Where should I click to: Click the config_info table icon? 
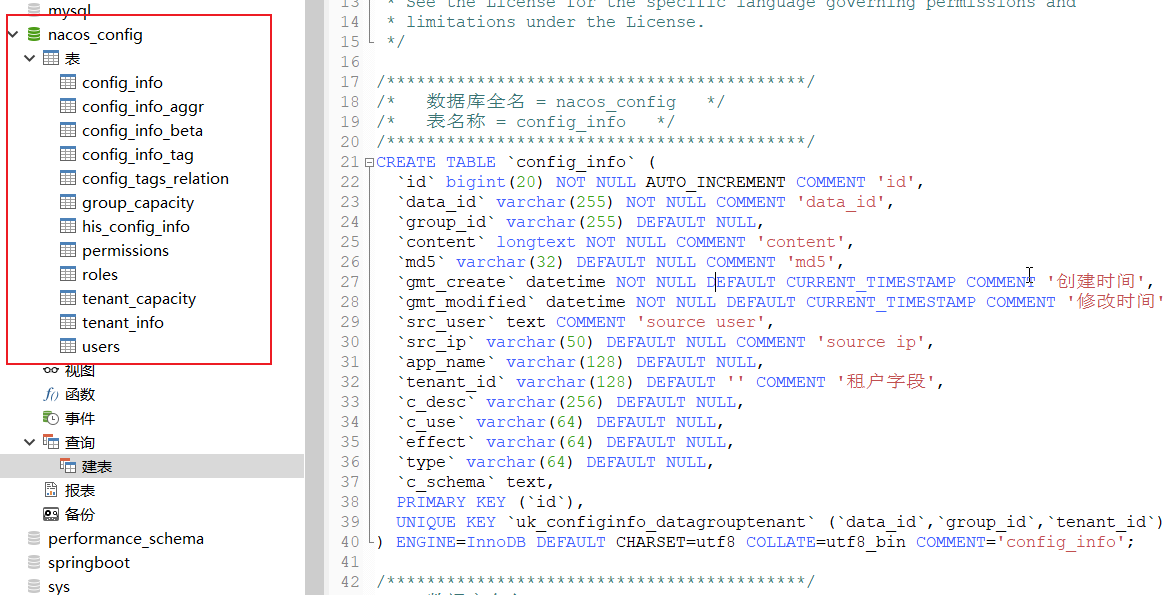tap(68, 82)
